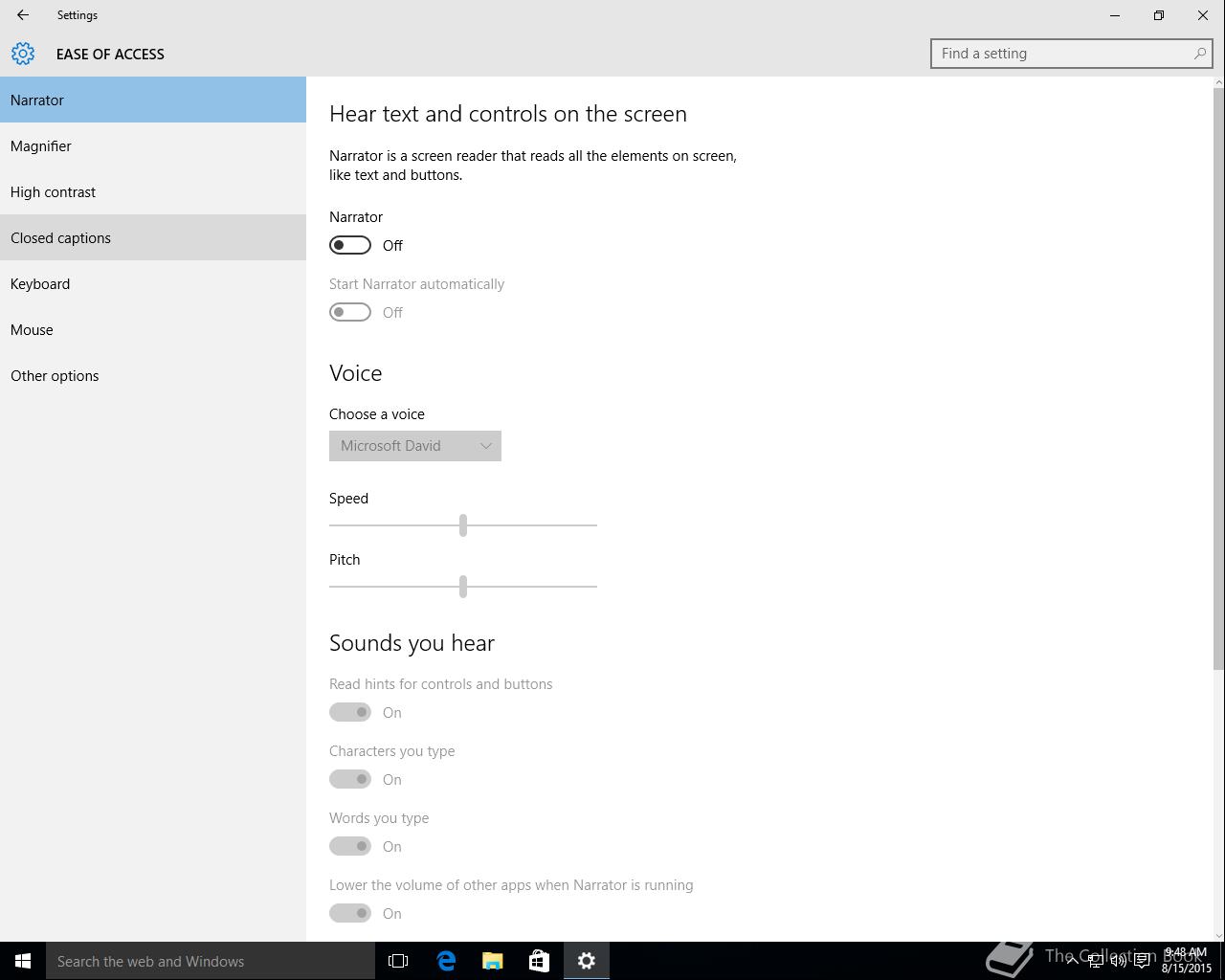Open the Other options page
Screen dimensions: 1225x980
point(153,375)
